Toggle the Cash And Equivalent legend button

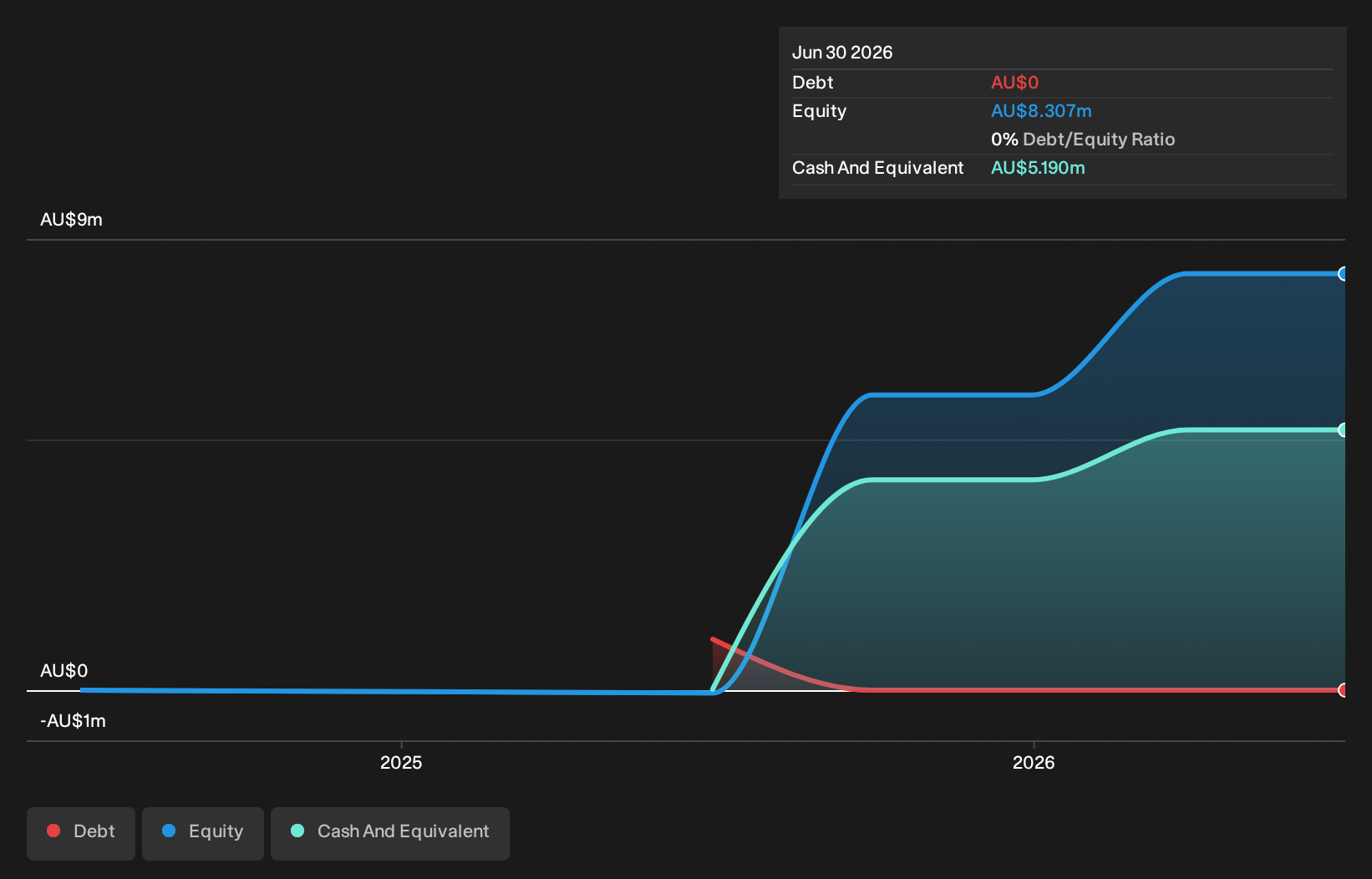[x=390, y=833]
